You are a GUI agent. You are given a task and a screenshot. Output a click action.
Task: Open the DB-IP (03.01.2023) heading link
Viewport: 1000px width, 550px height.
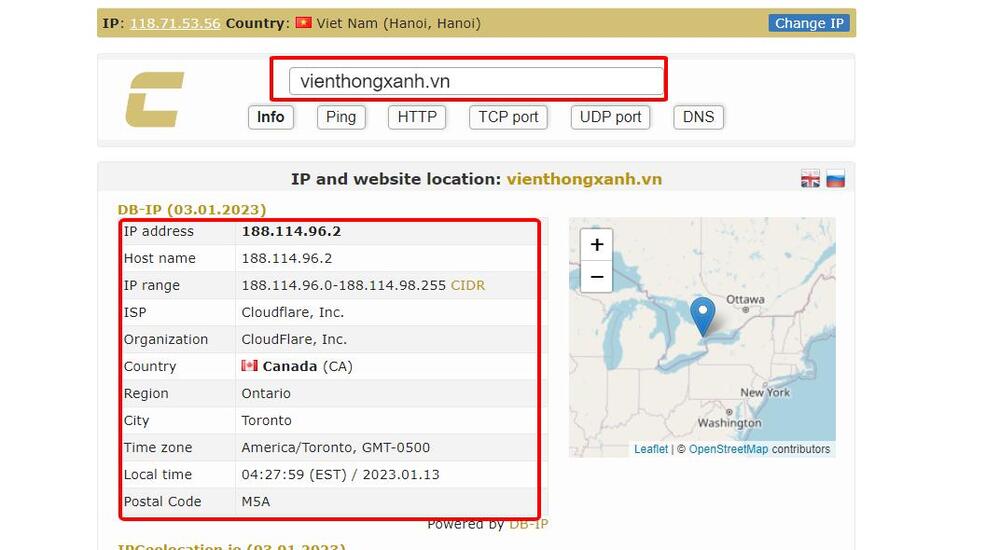coord(192,209)
